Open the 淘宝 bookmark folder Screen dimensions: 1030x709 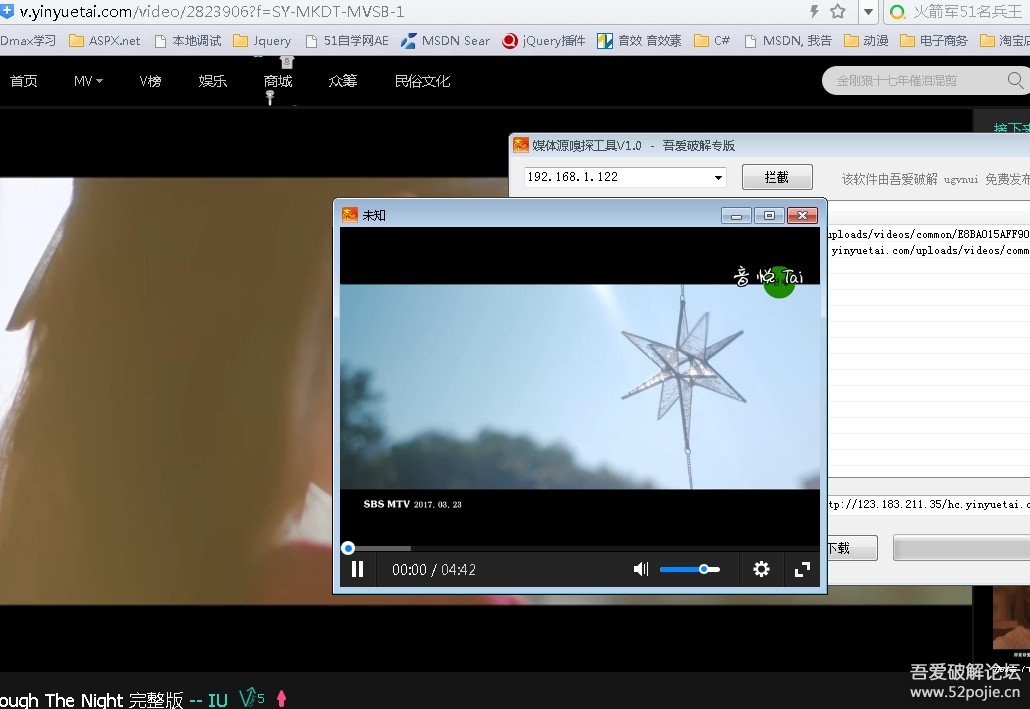pyautogui.click(x=1004, y=41)
